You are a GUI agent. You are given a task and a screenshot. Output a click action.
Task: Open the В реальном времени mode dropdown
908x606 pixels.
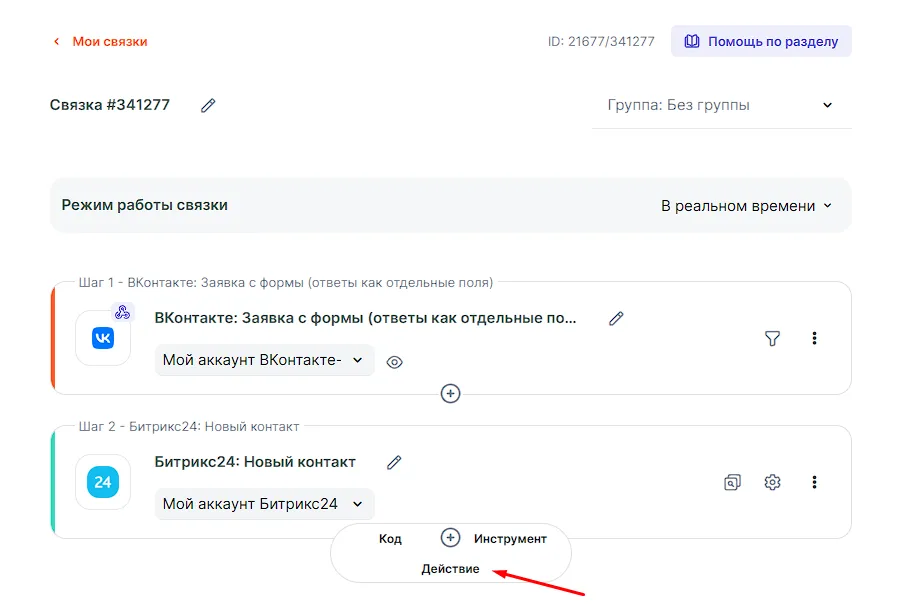pos(746,206)
